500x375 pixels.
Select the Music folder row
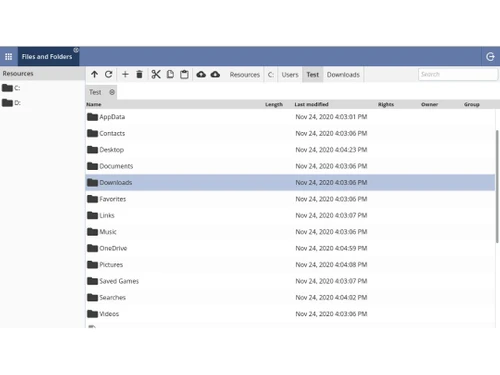tap(290, 232)
